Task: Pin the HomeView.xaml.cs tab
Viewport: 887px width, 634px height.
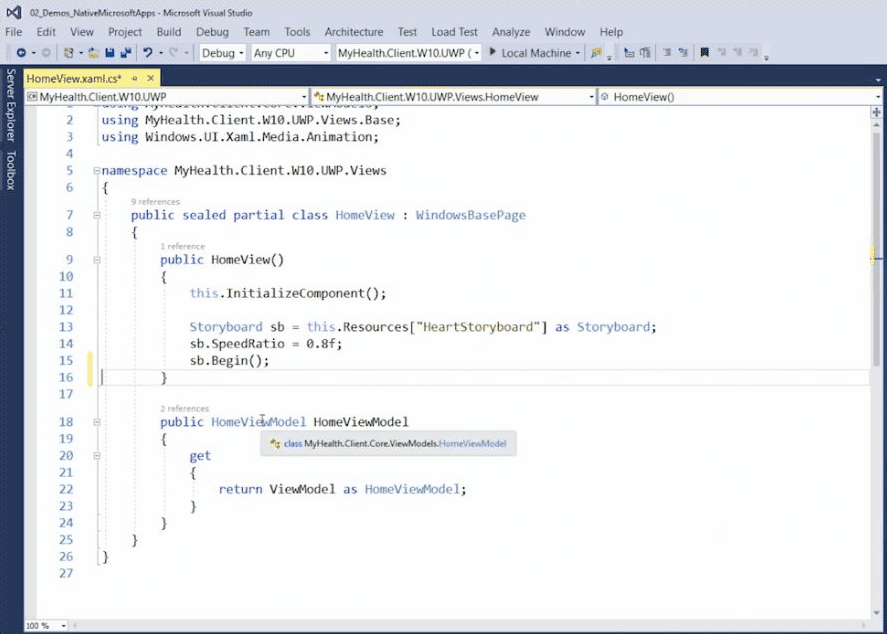Action: coord(135,78)
